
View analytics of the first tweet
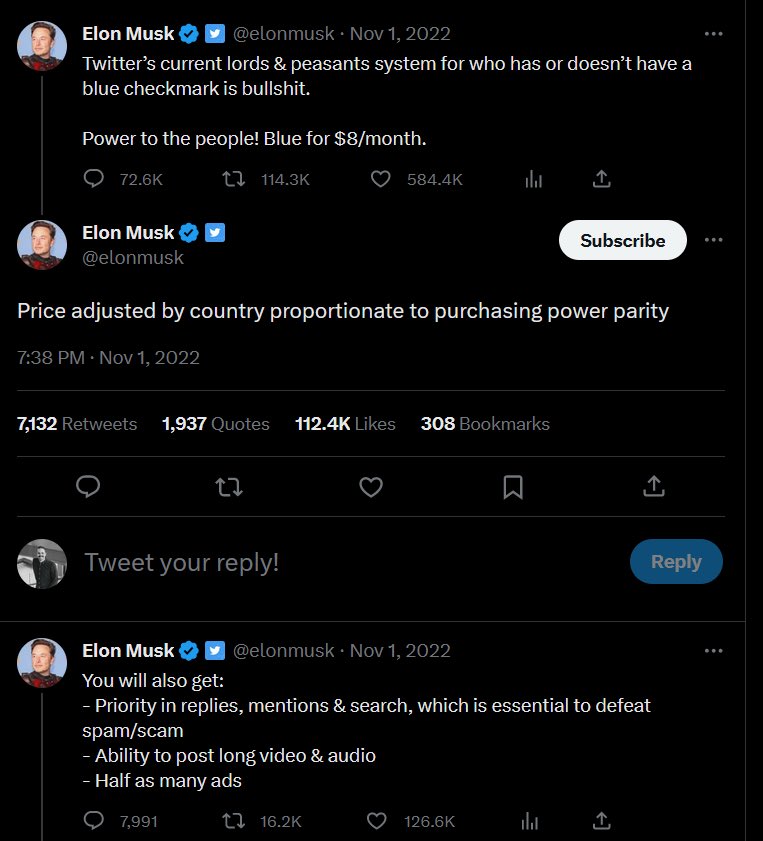(534, 179)
